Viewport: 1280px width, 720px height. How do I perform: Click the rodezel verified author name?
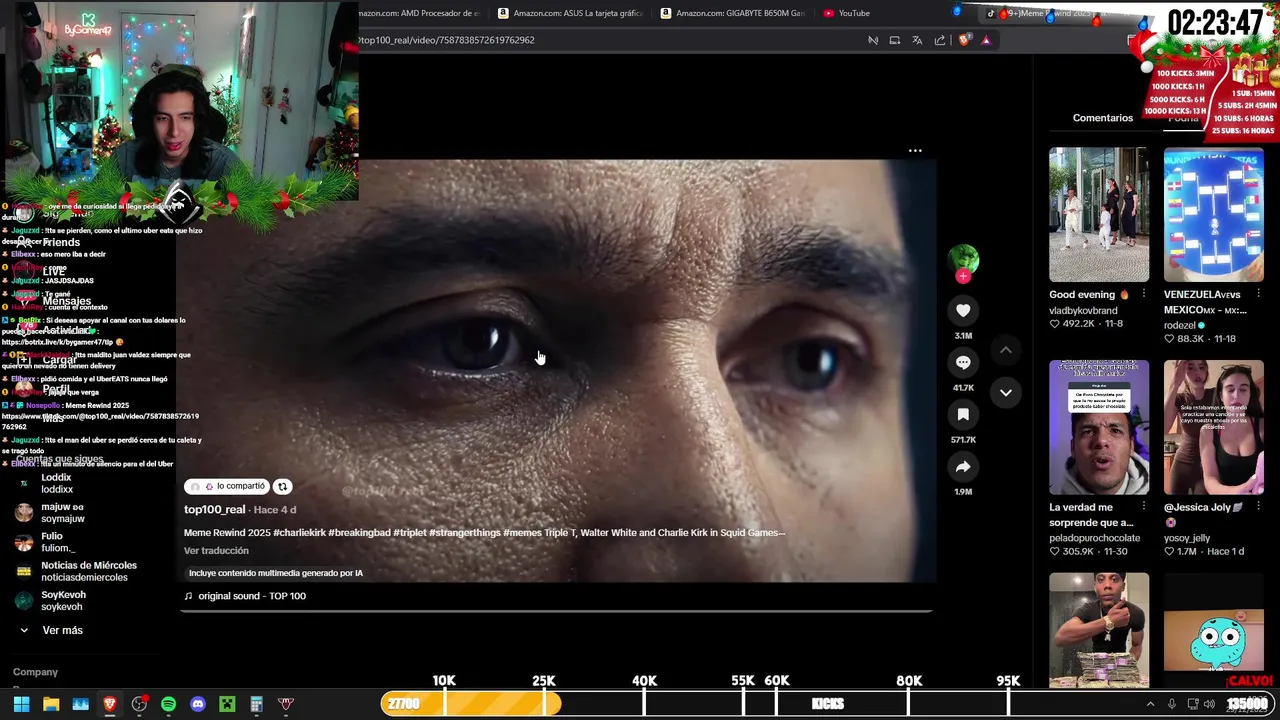1180,325
